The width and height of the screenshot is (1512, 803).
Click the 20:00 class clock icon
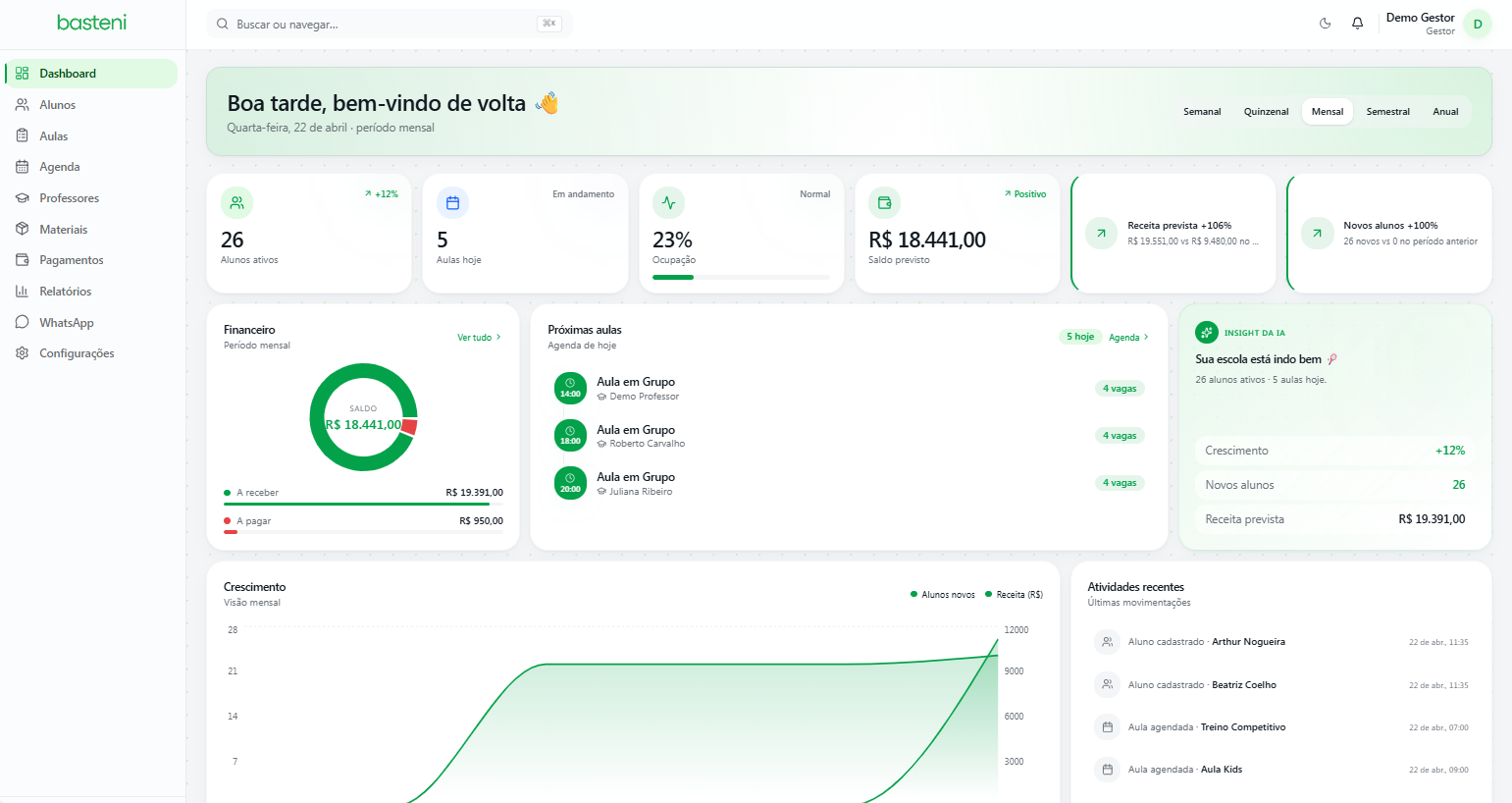pyautogui.click(x=570, y=483)
